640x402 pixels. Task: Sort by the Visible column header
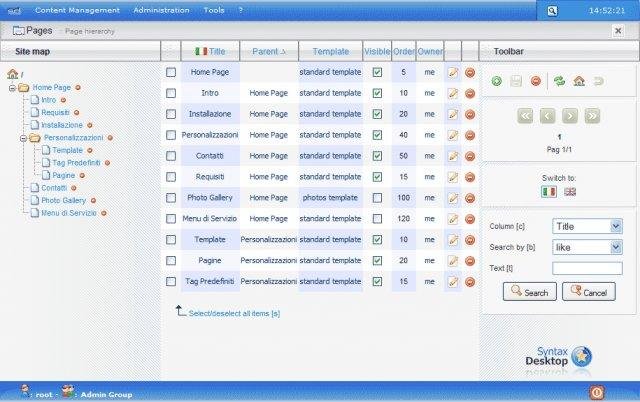(377, 51)
